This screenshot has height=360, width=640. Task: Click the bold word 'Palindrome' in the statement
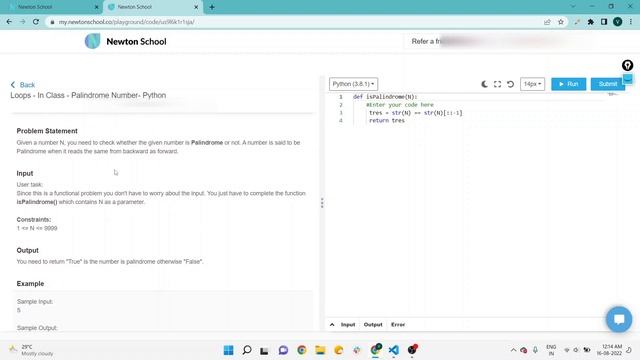tap(207, 143)
